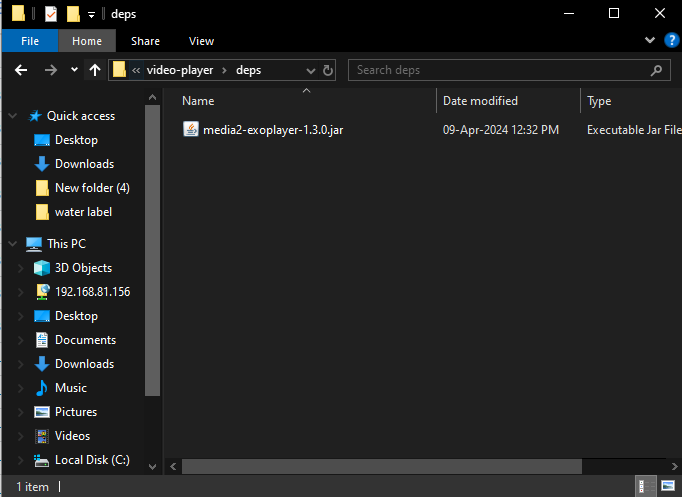The width and height of the screenshot is (682, 497).
Task: Switch to the View ribbon tab
Action: pos(201,41)
